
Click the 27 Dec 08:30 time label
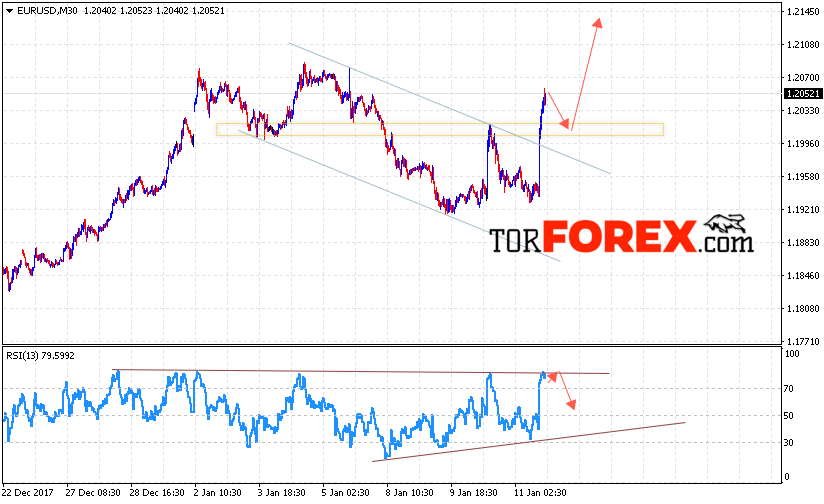coord(93,493)
